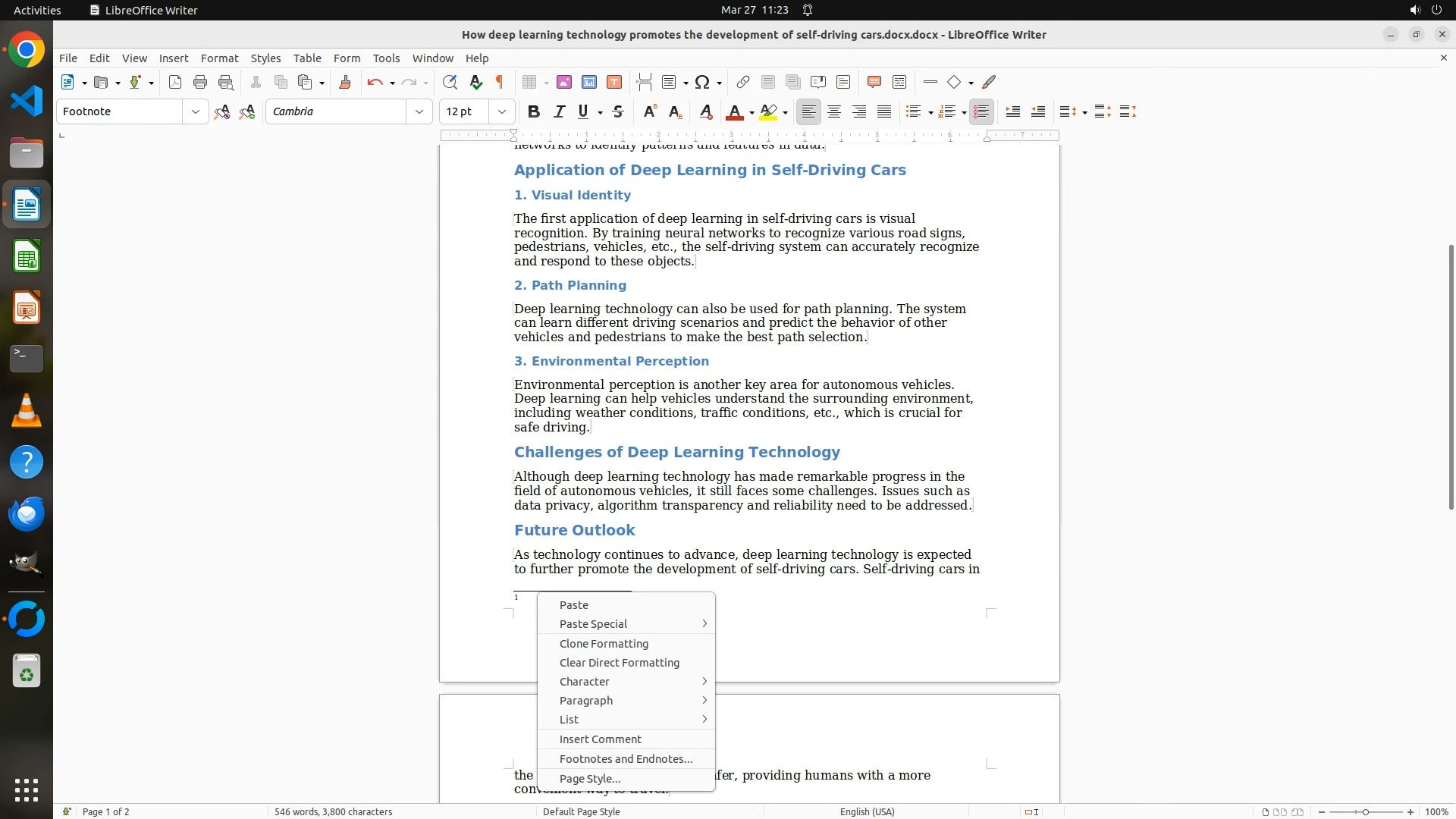Open the Styles menu
This screenshot has width=1456, height=819.
tap(265, 58)
